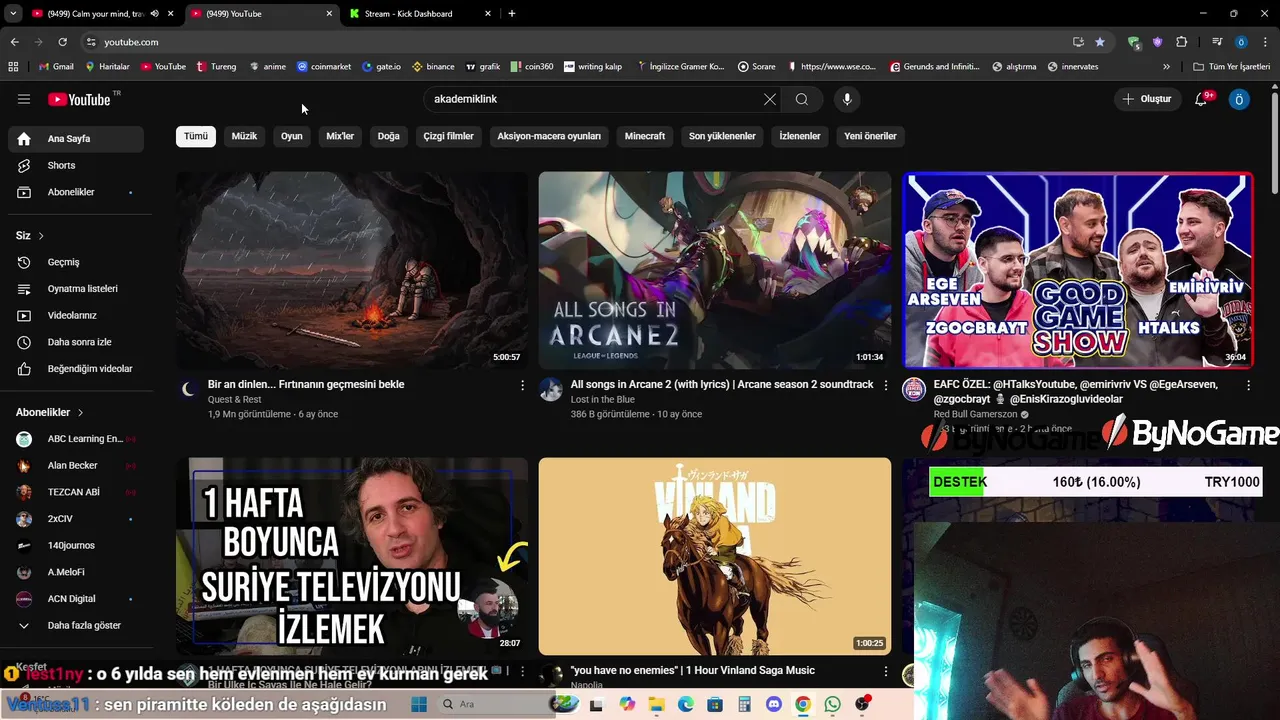Open options for Arcane 2 songs video
1280x720 pixels.
[x=885, y=385]
